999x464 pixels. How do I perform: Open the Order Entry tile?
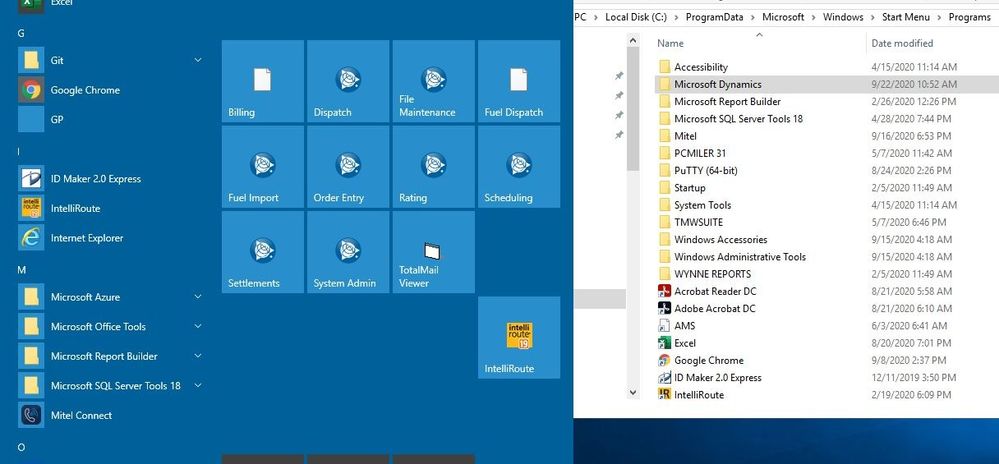(x=348, y=166)
